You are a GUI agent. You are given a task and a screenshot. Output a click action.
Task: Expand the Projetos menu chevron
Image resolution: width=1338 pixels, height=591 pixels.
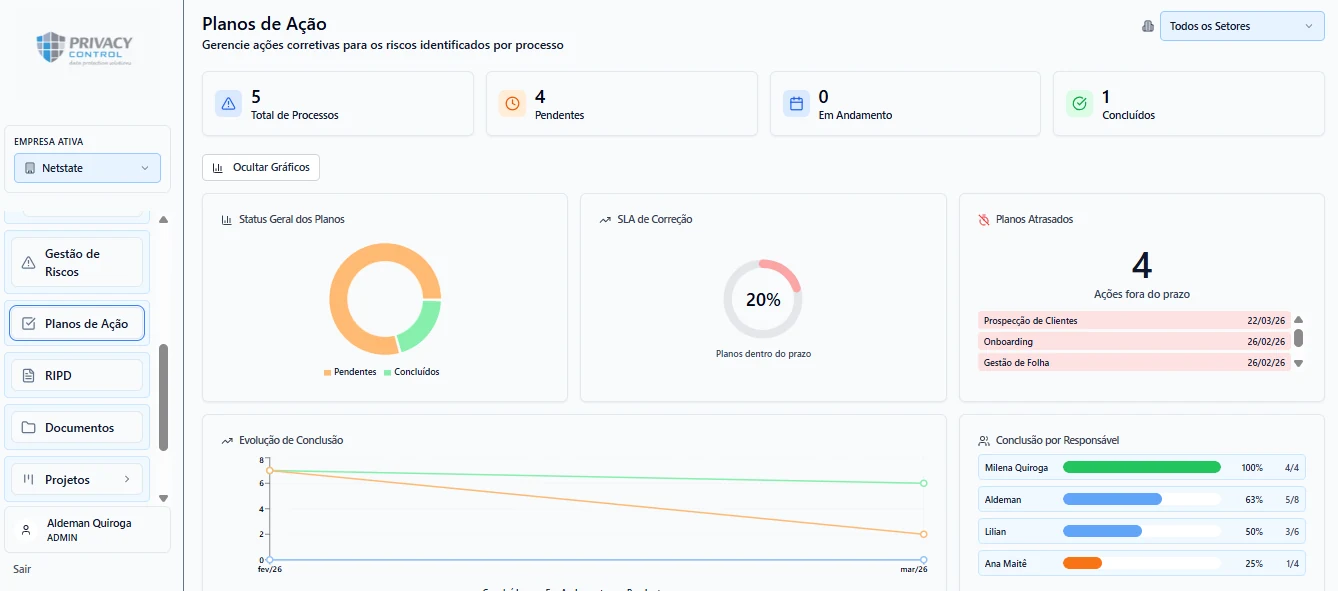point(127,479)
